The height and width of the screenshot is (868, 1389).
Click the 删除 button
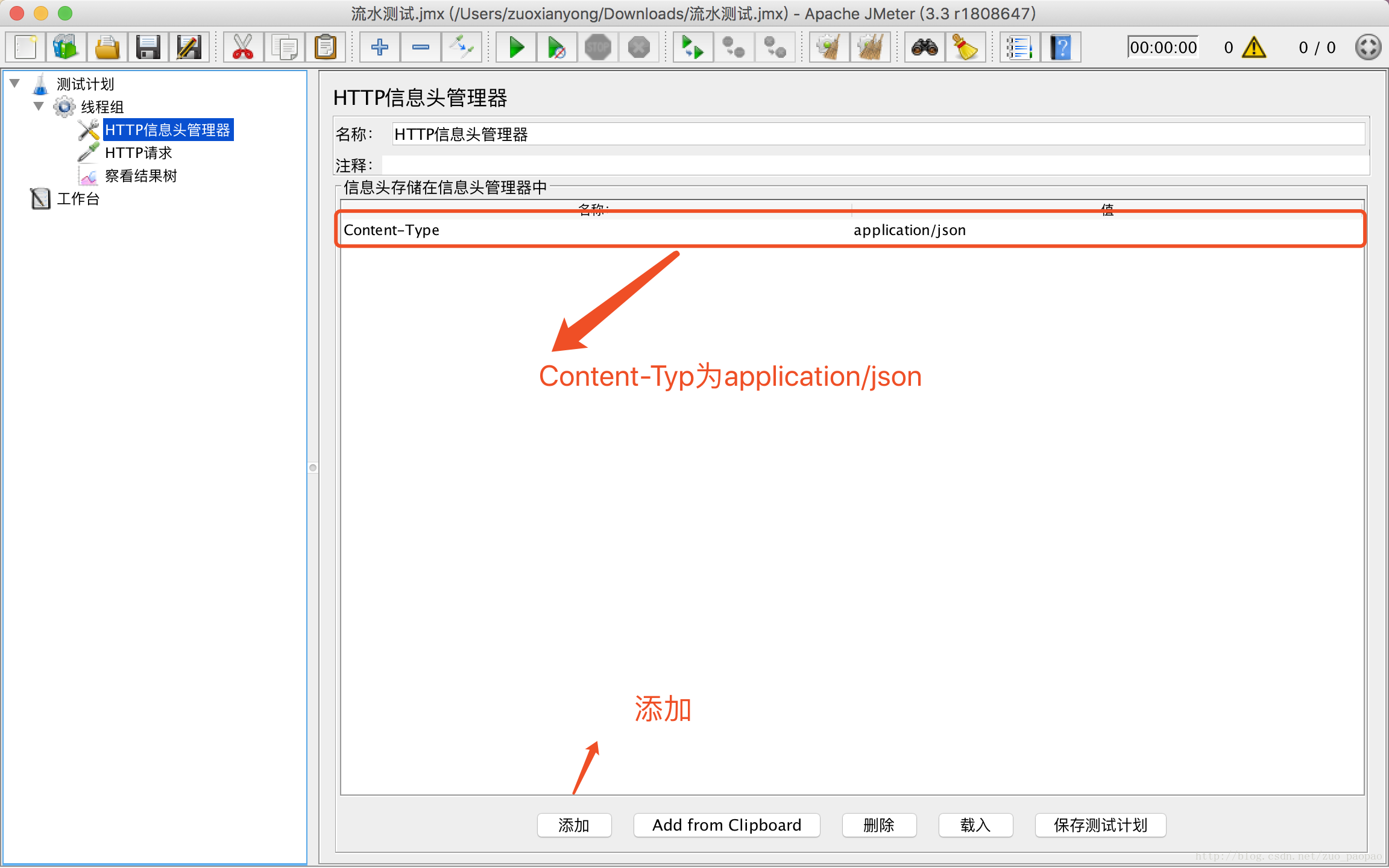click(x=879, y=825)
